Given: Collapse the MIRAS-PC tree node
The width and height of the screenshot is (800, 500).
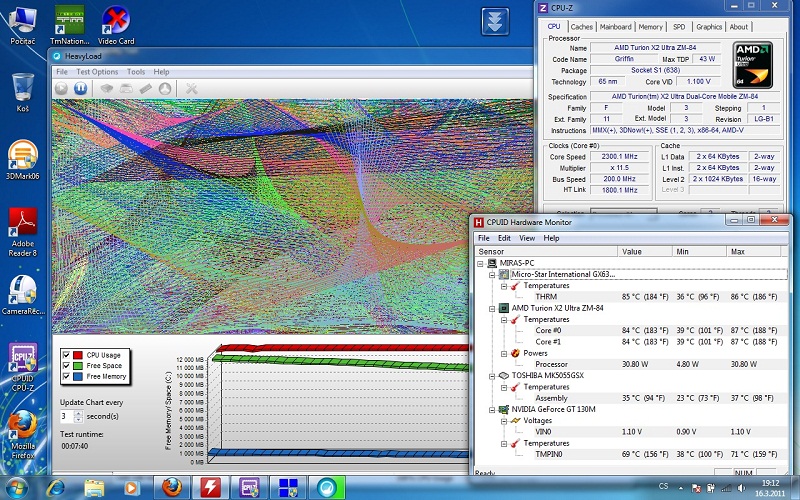Looking at the screenshot, I should 480,262.
